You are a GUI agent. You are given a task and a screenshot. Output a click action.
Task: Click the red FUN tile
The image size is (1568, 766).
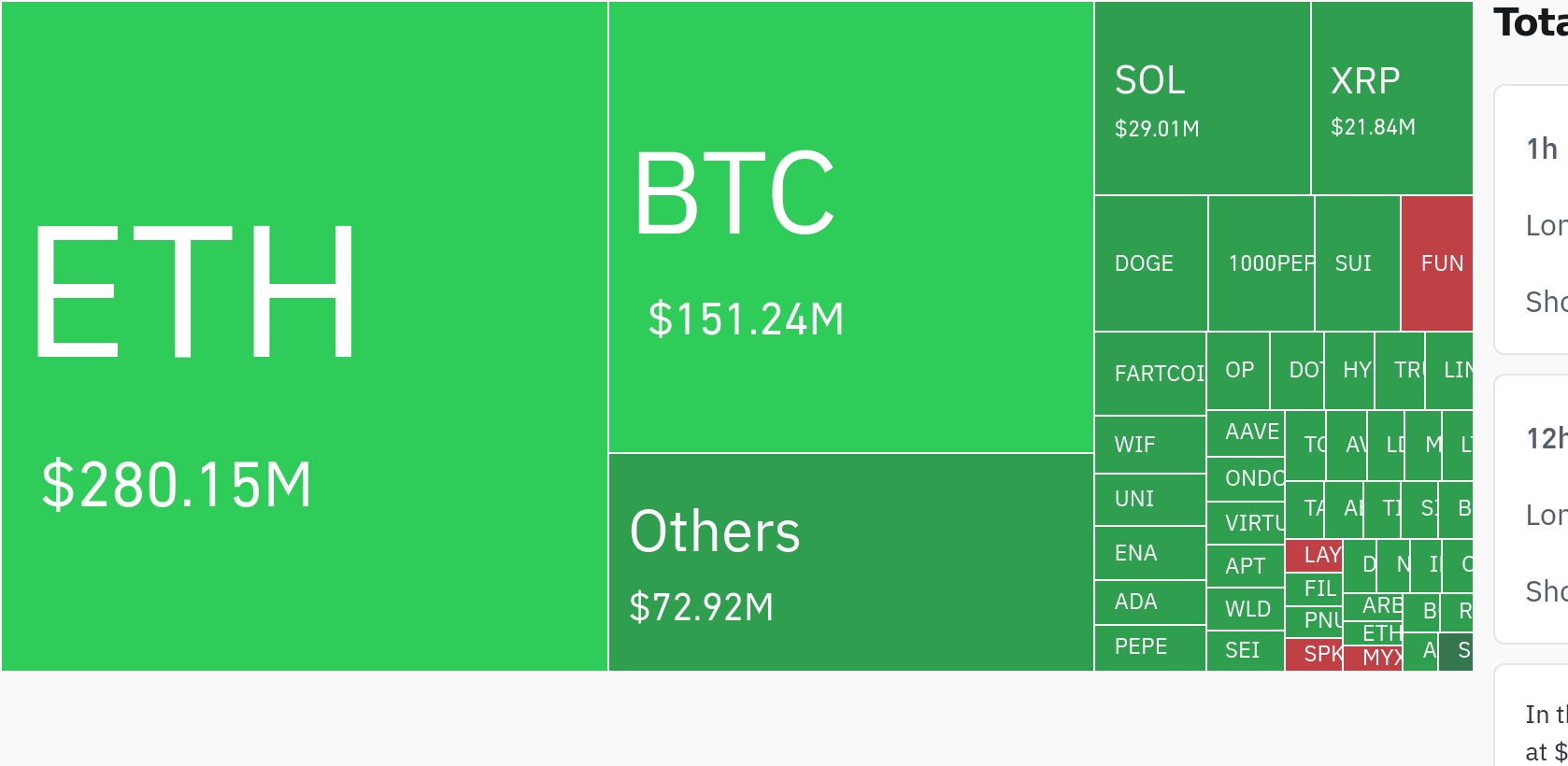1437,263
